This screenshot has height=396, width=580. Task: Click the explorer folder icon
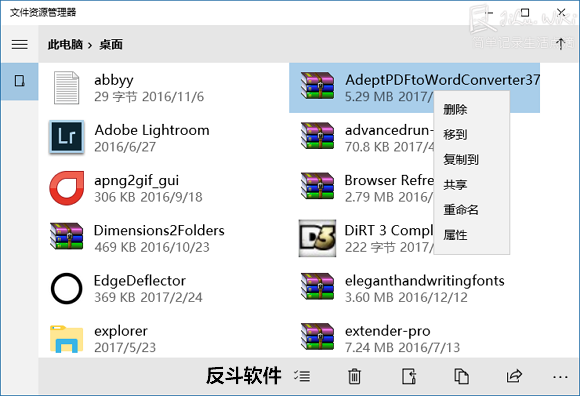point(67,338)
